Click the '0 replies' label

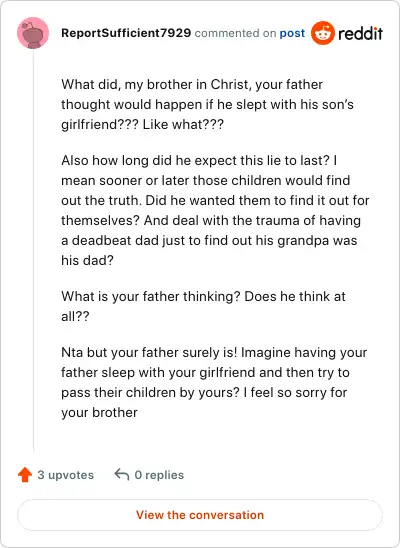[x=159, y=475]
